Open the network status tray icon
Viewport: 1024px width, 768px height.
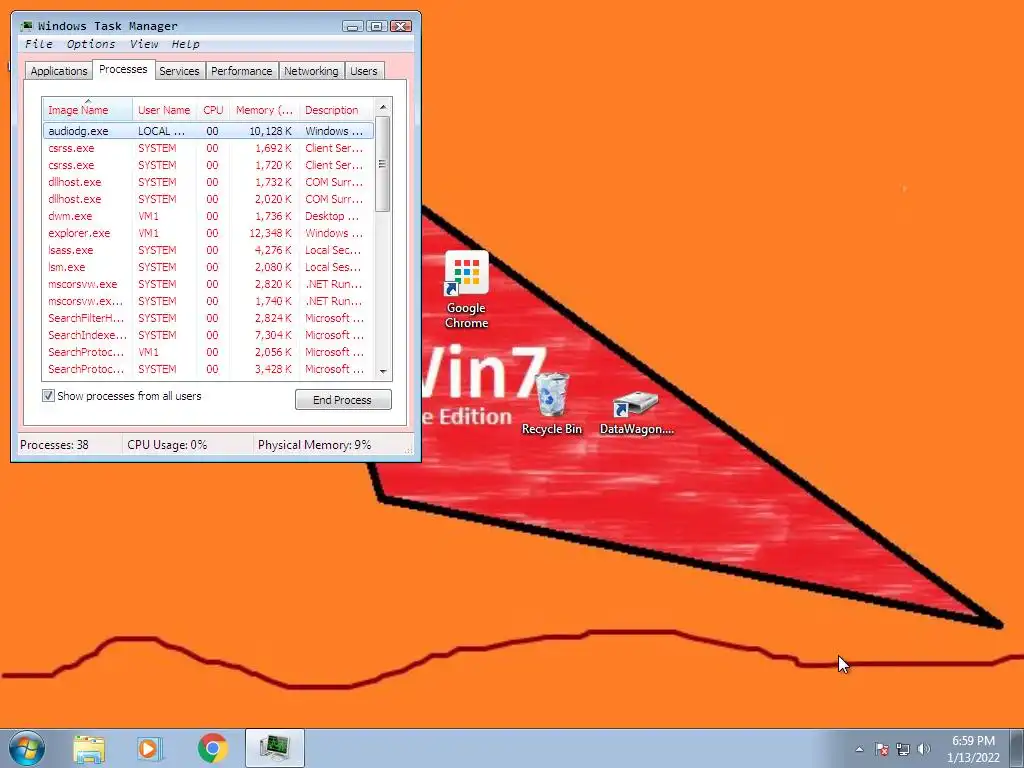[903, 749]
